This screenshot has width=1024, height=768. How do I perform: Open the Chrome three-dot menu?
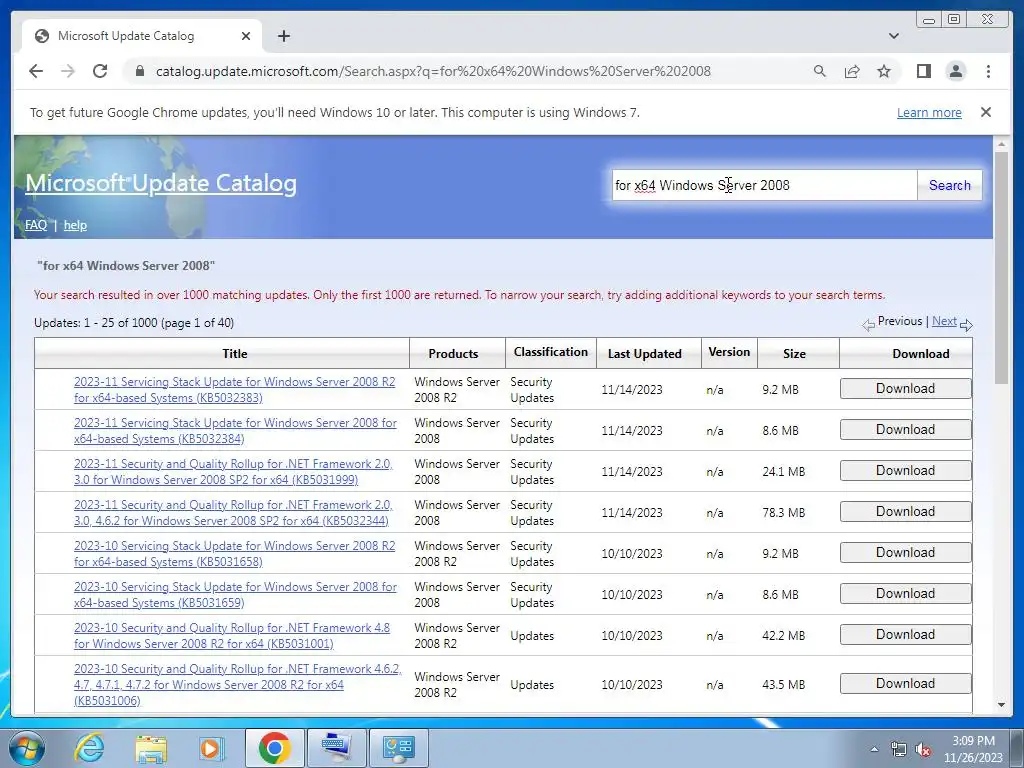coord(988,71)
